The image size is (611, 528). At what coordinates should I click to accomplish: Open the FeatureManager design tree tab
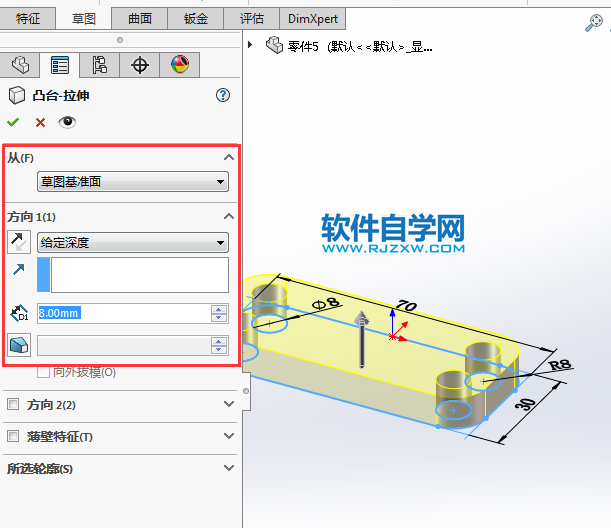20,65
